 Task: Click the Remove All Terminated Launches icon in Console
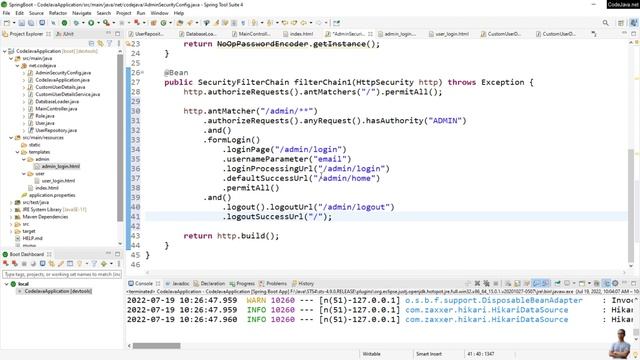[x=487, y=283]
